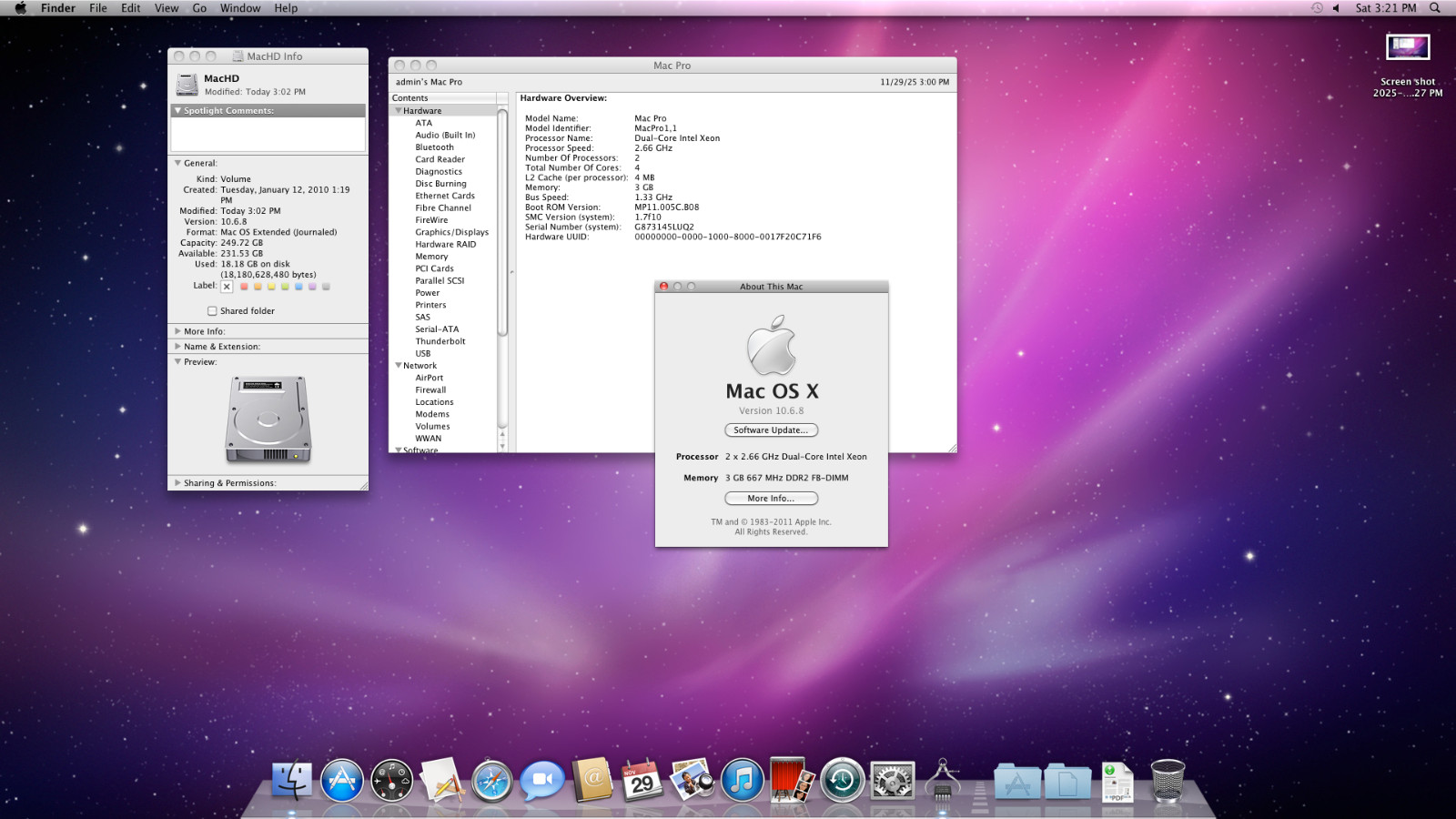Collapse the Spotlight Comments section
The width and height of the screenshot is (1456, 819).
178,111
